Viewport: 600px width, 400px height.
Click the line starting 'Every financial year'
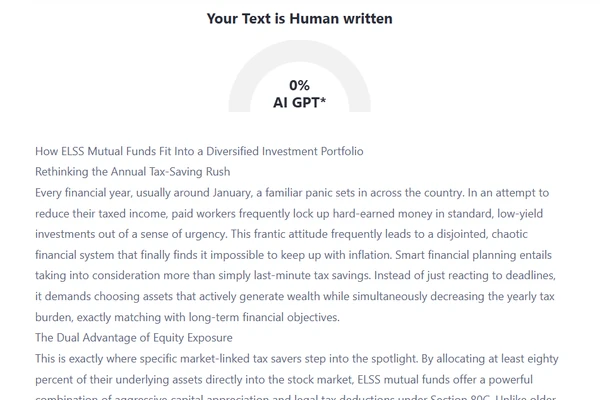pos(292,193)
